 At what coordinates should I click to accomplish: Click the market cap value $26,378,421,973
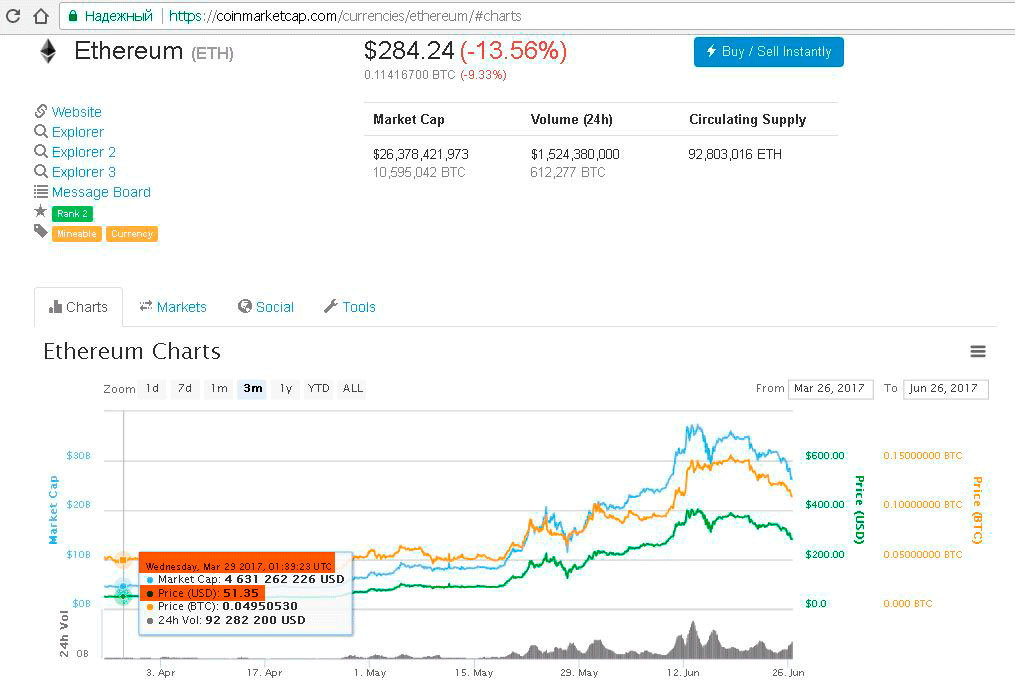(421, 154)
